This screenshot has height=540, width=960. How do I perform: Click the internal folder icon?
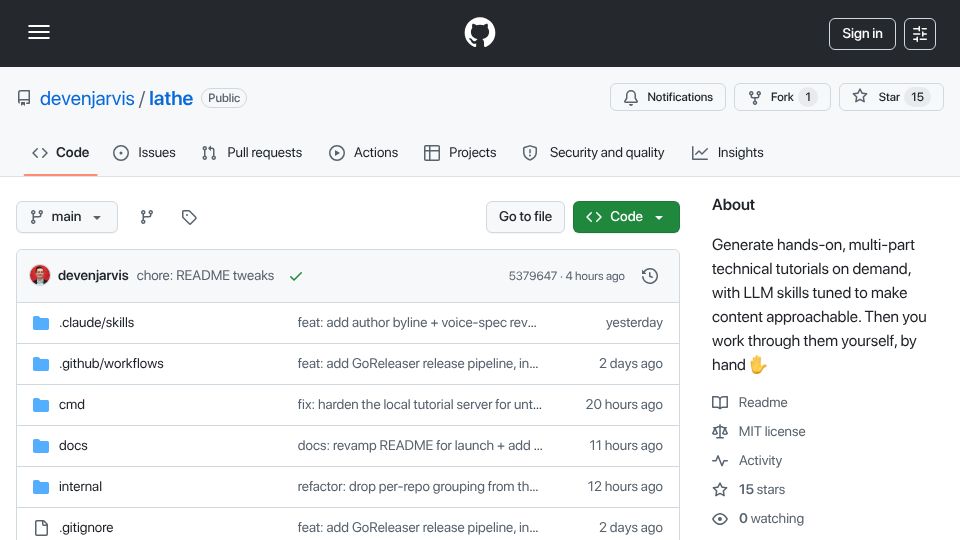coord(41,487)
